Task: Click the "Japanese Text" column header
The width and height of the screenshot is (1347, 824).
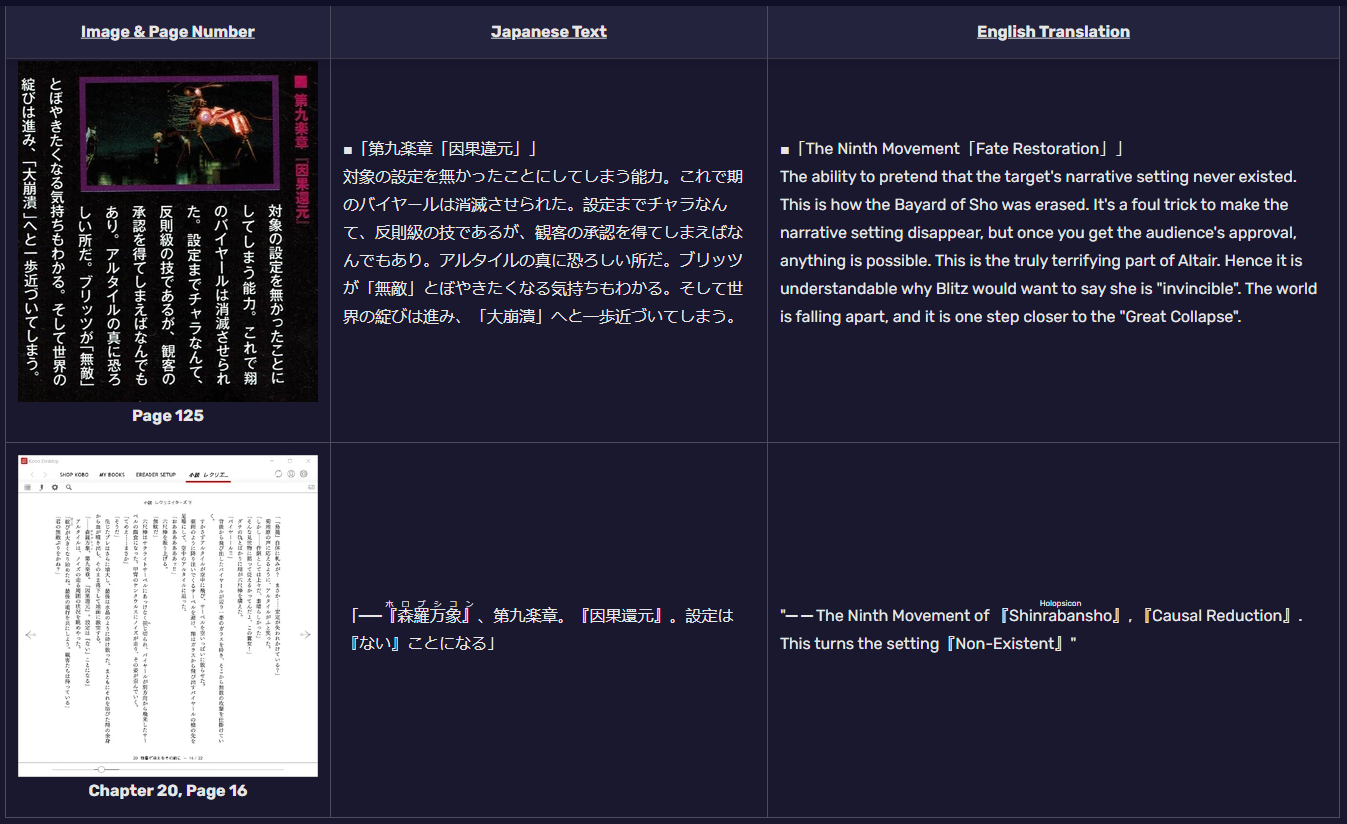Action: click(x=549, y=32)
